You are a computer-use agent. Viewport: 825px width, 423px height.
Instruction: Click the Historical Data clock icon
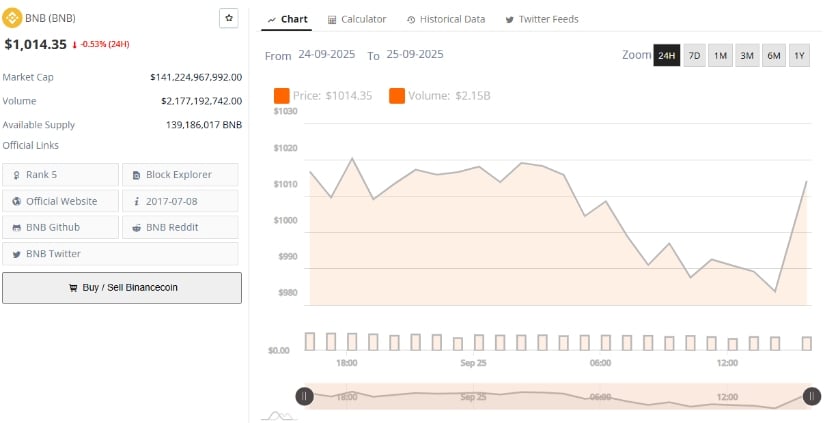[411, 20]
